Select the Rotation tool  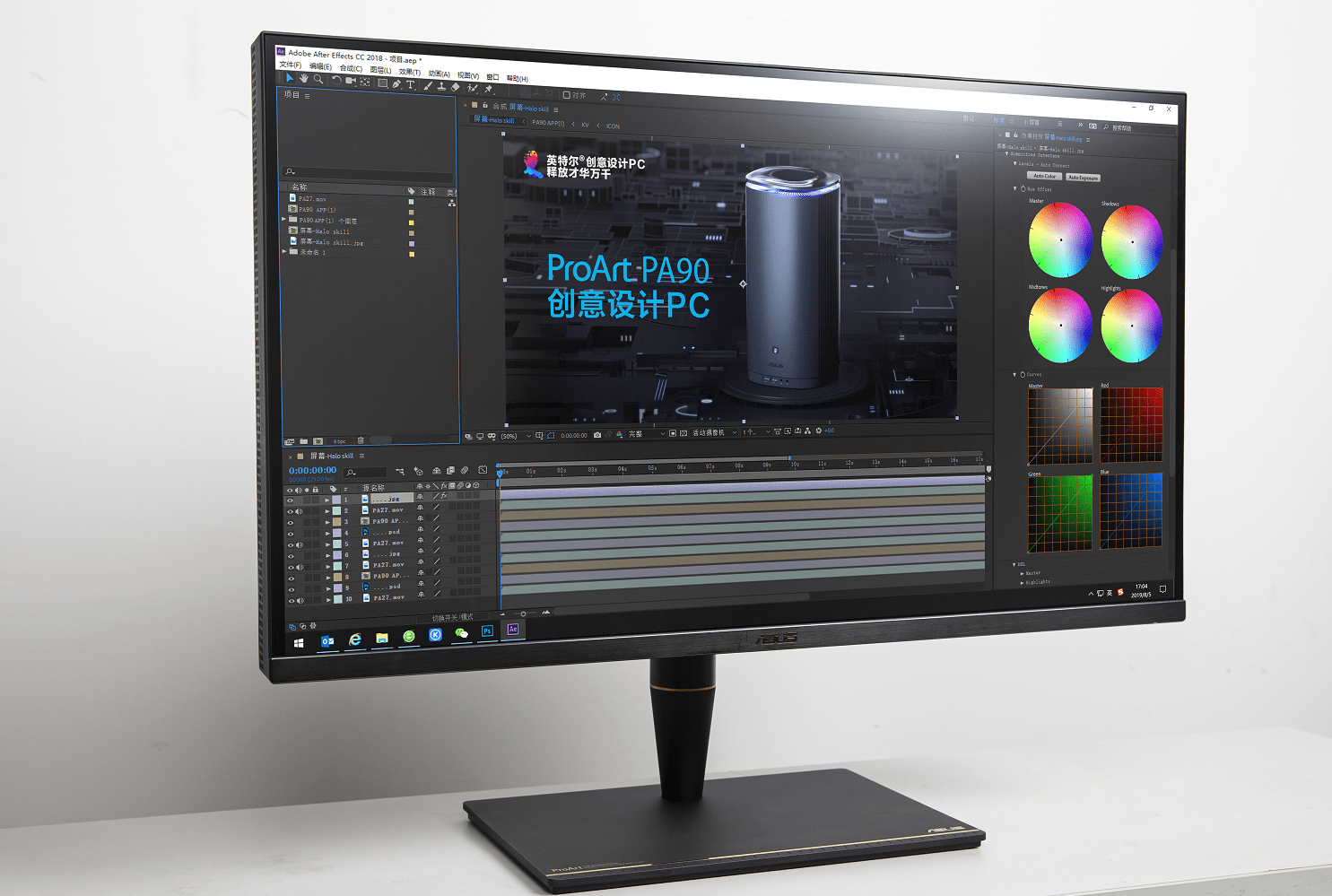tap(336, 81)
